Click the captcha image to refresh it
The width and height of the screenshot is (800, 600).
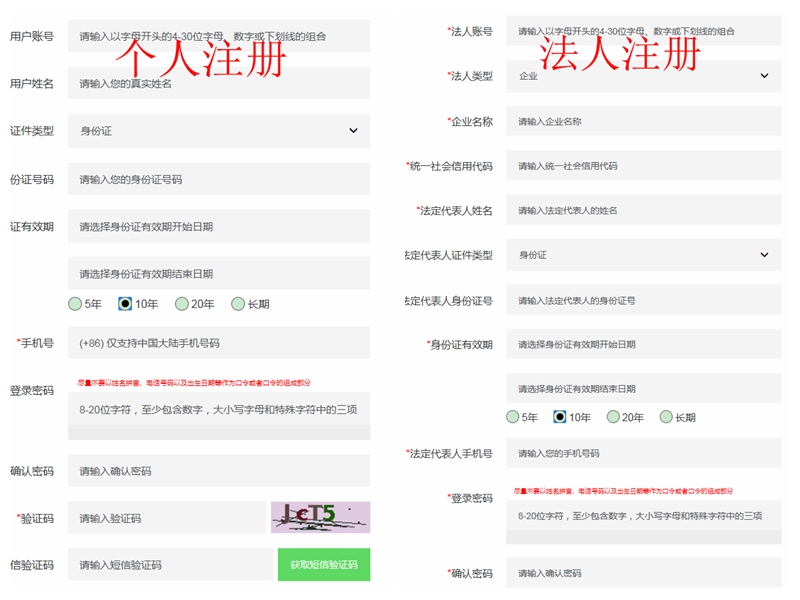click(320, 517)
